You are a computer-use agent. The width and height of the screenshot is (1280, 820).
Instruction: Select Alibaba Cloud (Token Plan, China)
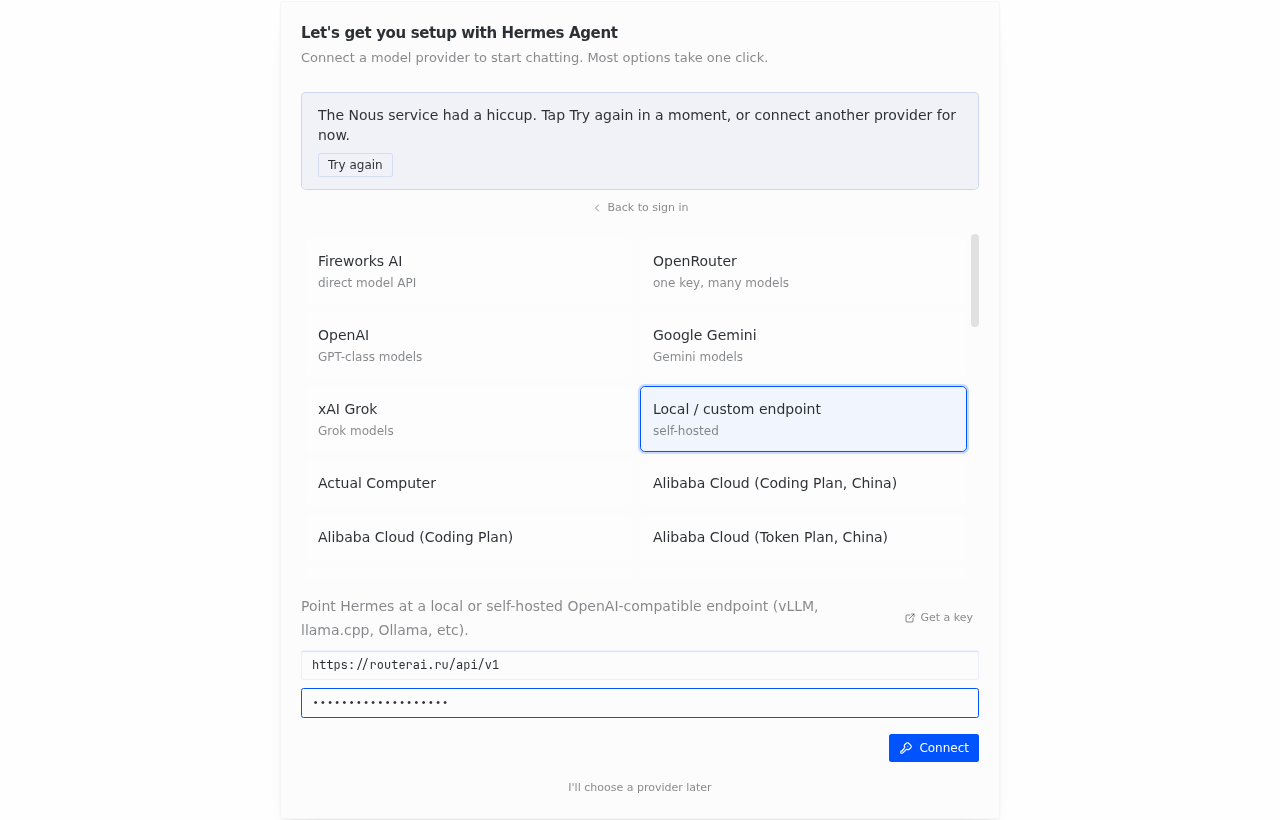[803, 537]
